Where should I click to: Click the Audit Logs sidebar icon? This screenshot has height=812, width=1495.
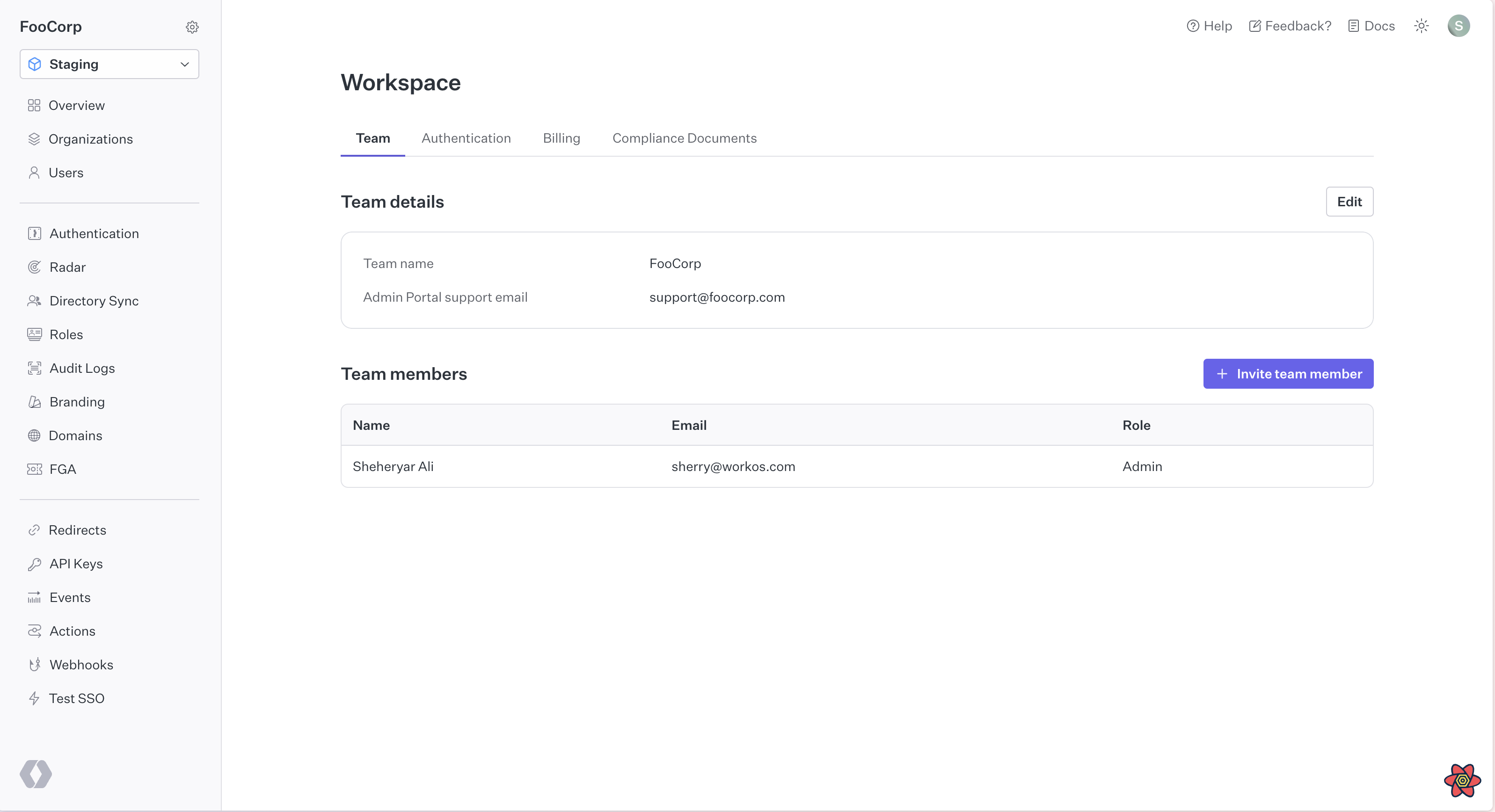pos(35,368)
